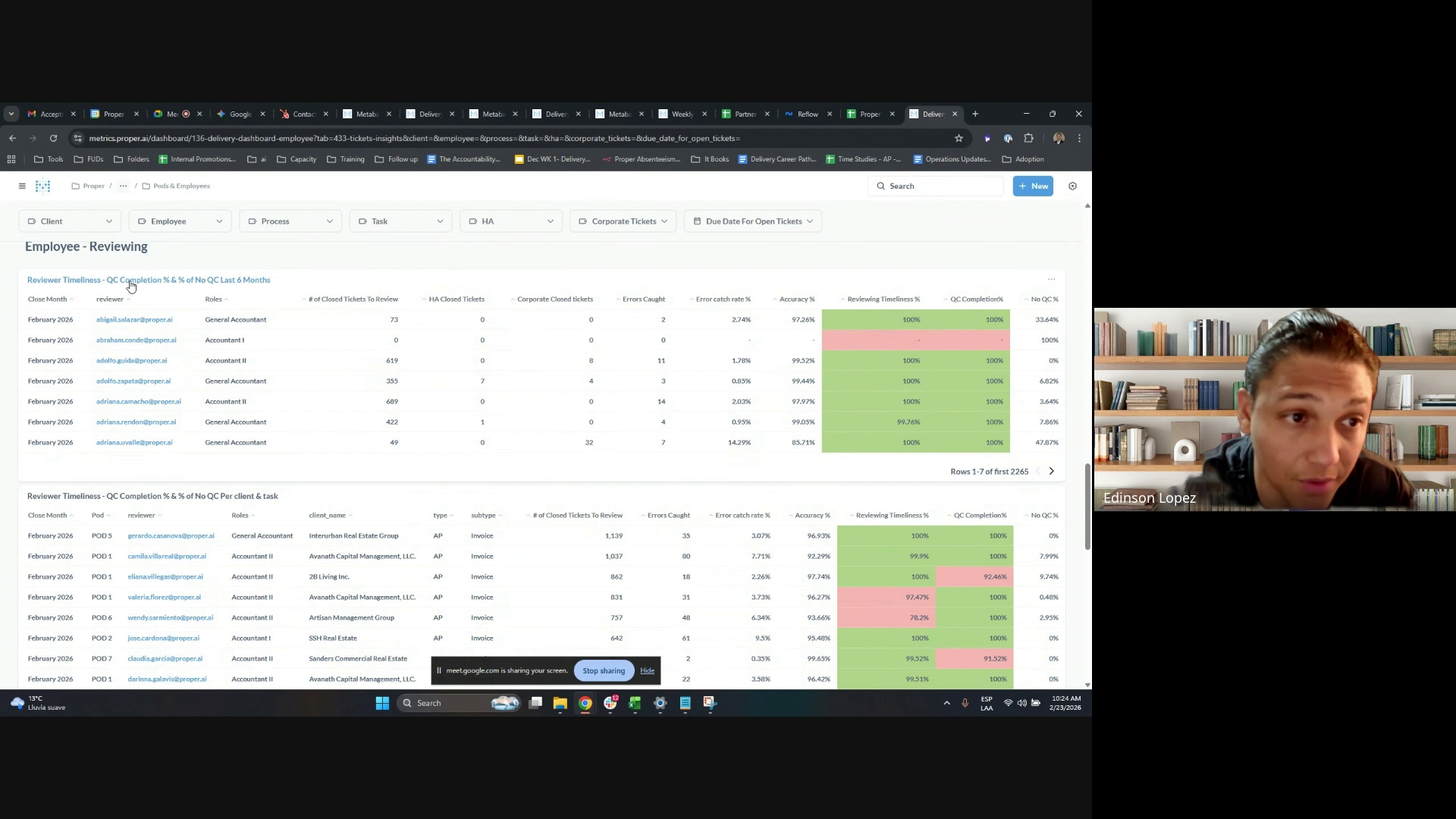Bookmark page with the star icon

(x=959, y=138)
